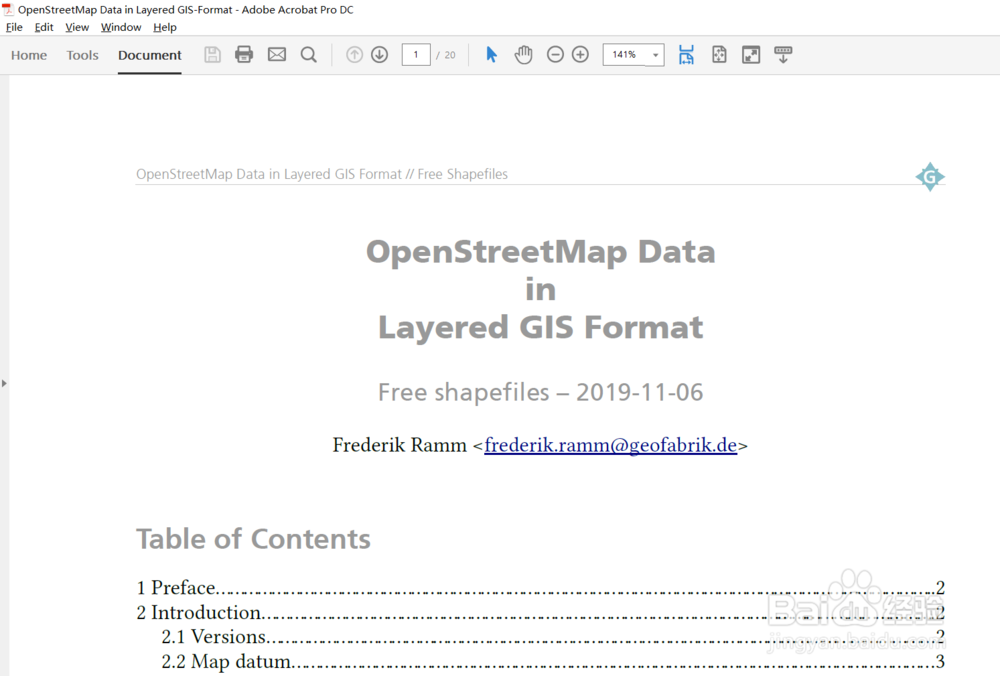Activate the Hand pan tool
Viewport: 1000px width, 676px height.
click(524, 55)
